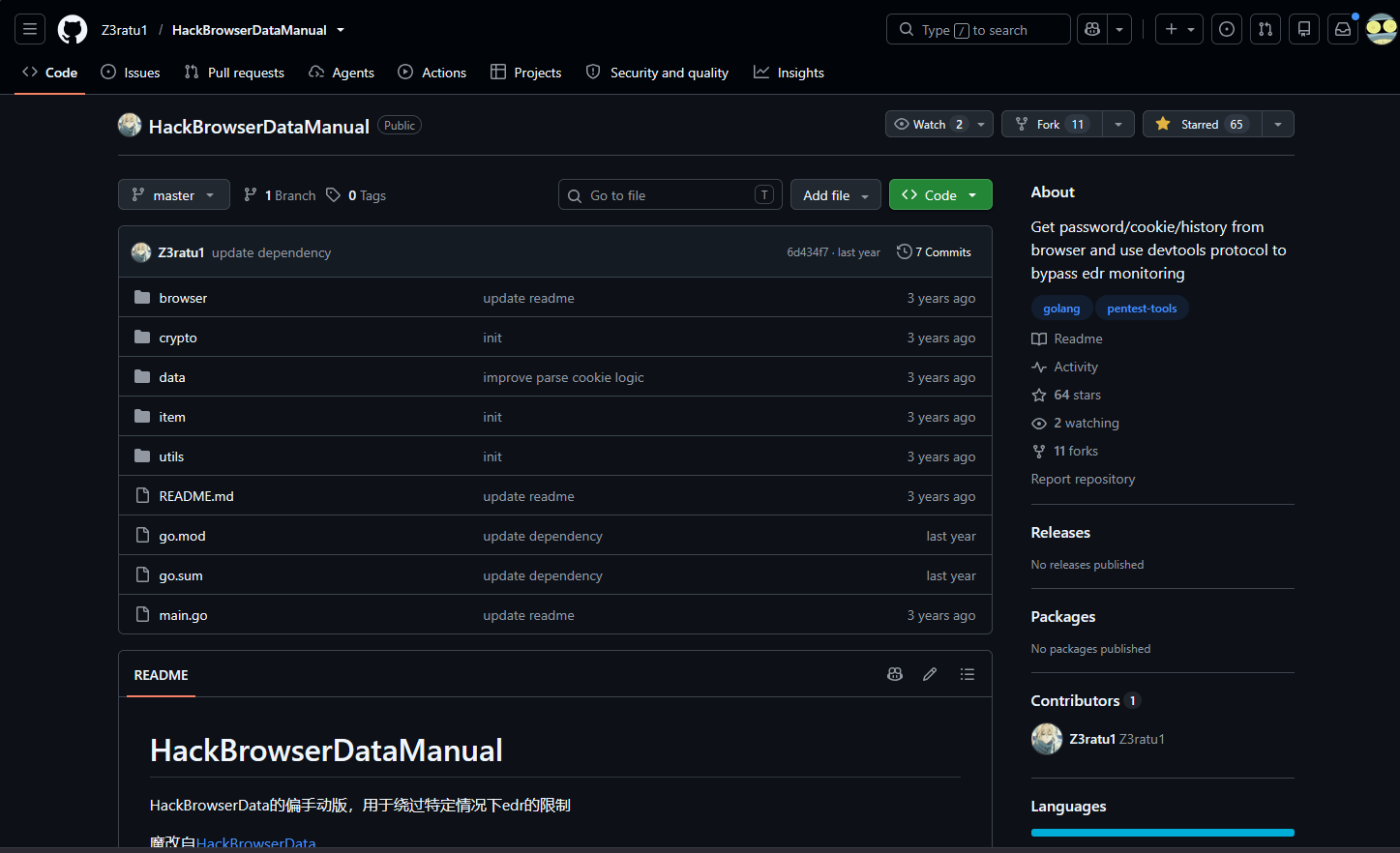1400x853 pixels.
Task: Open the Actions tab
Action: click(x=432, y=73)
